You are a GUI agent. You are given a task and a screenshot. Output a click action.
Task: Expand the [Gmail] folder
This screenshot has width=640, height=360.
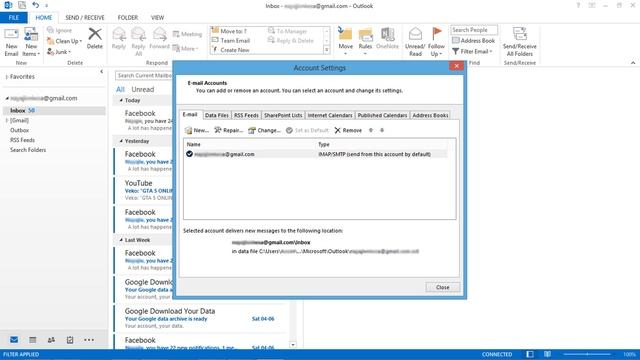pyautogui.click(x=7, y=120)
